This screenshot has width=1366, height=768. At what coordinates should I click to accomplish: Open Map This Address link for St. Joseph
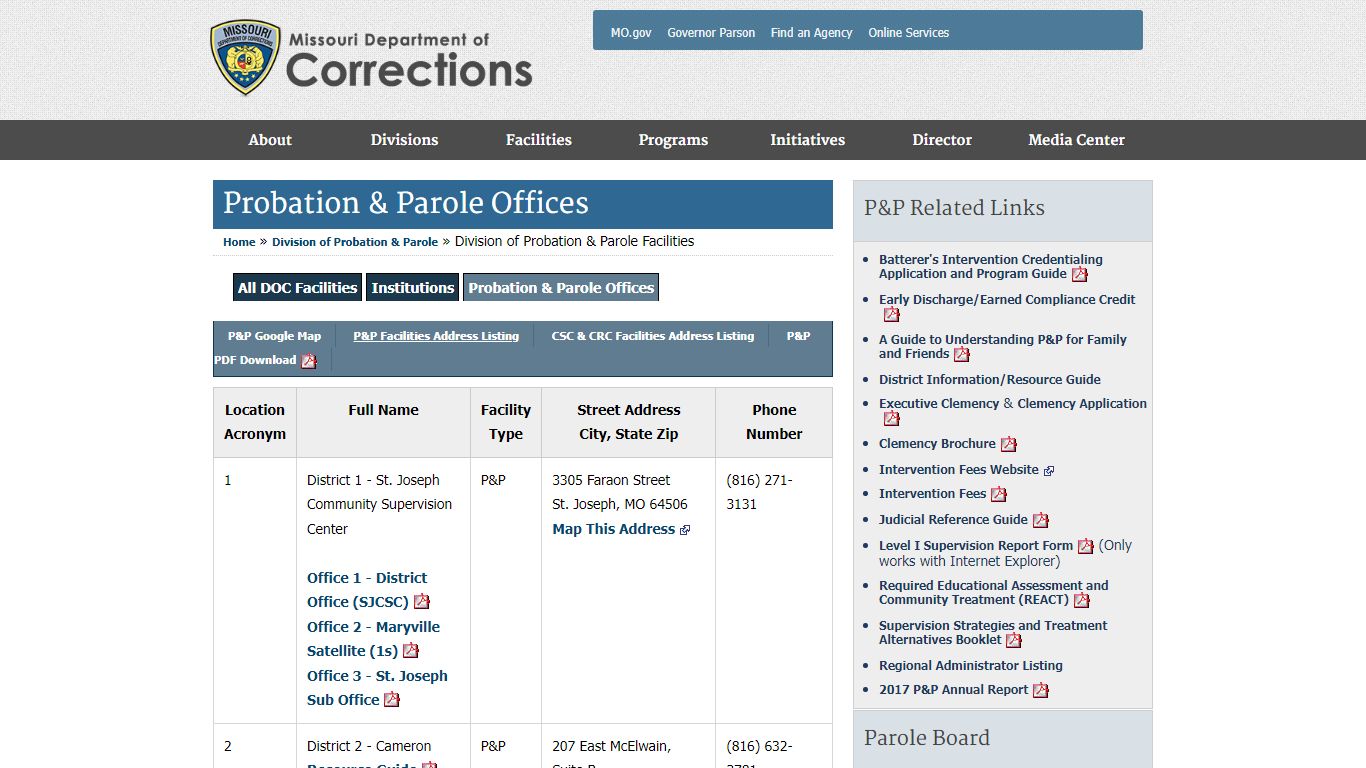[x=614, y=529]
